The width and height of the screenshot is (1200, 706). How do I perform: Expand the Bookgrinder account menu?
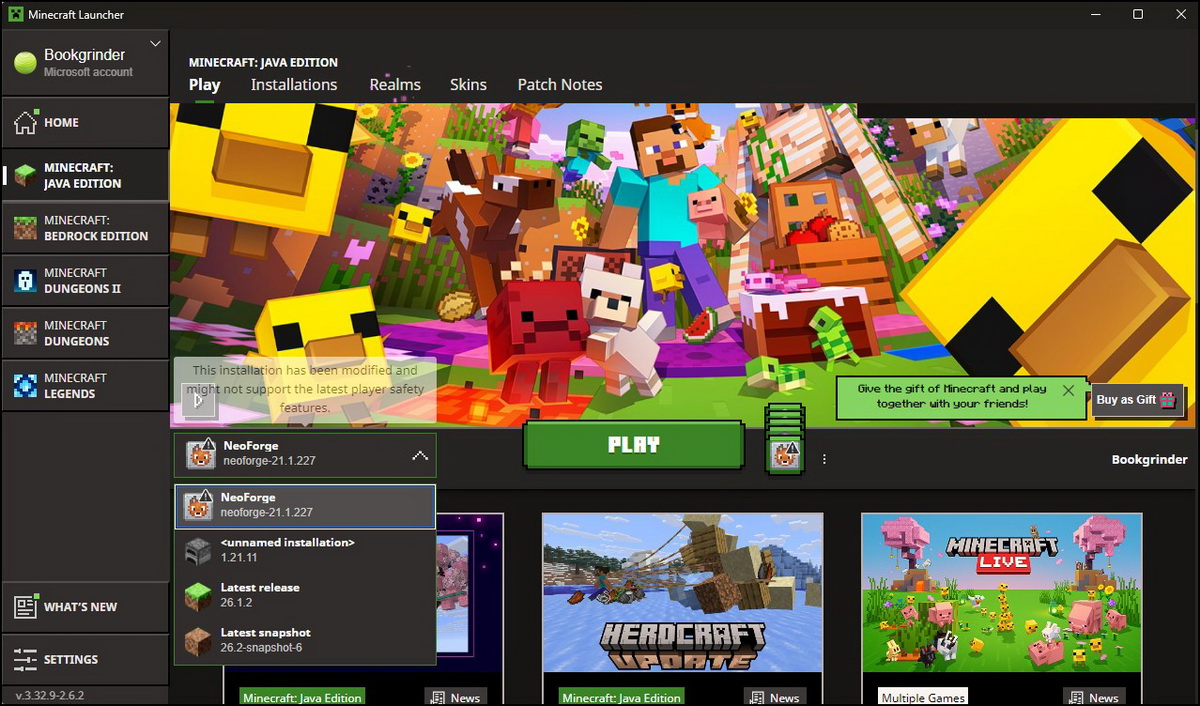pos(155,44)
